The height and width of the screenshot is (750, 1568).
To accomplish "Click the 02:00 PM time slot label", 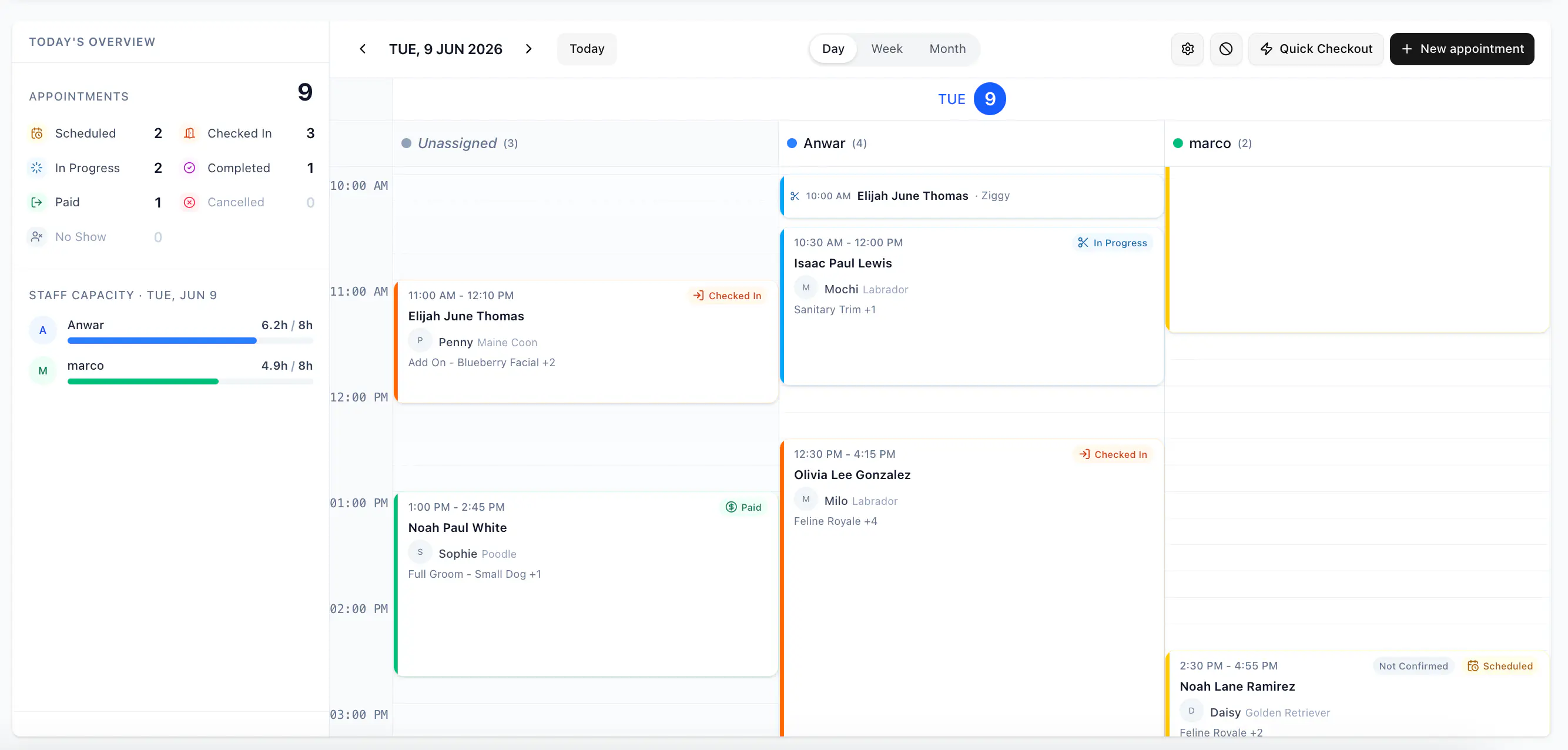I will 359,609.
